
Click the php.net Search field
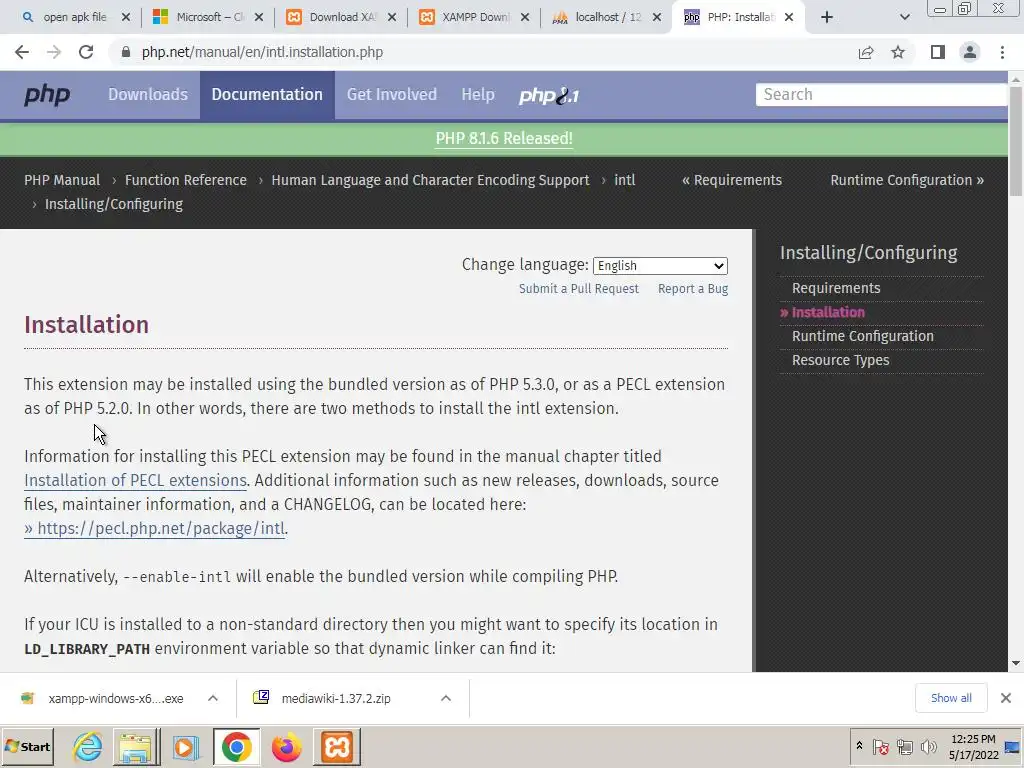pyautogui.click(x=882, y=95)
